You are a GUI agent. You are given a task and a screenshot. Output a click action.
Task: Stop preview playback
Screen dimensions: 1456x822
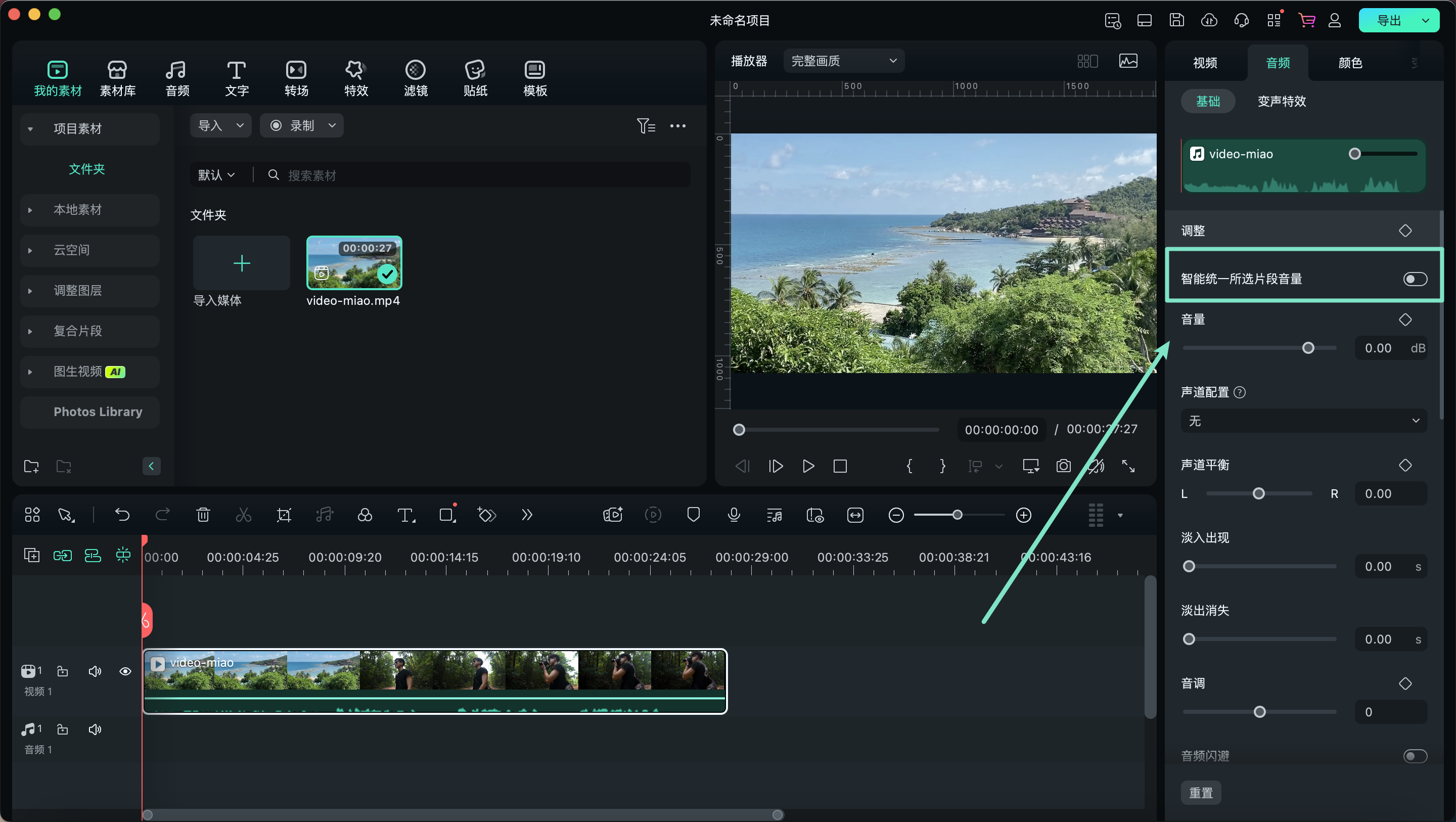coord(840,467)
